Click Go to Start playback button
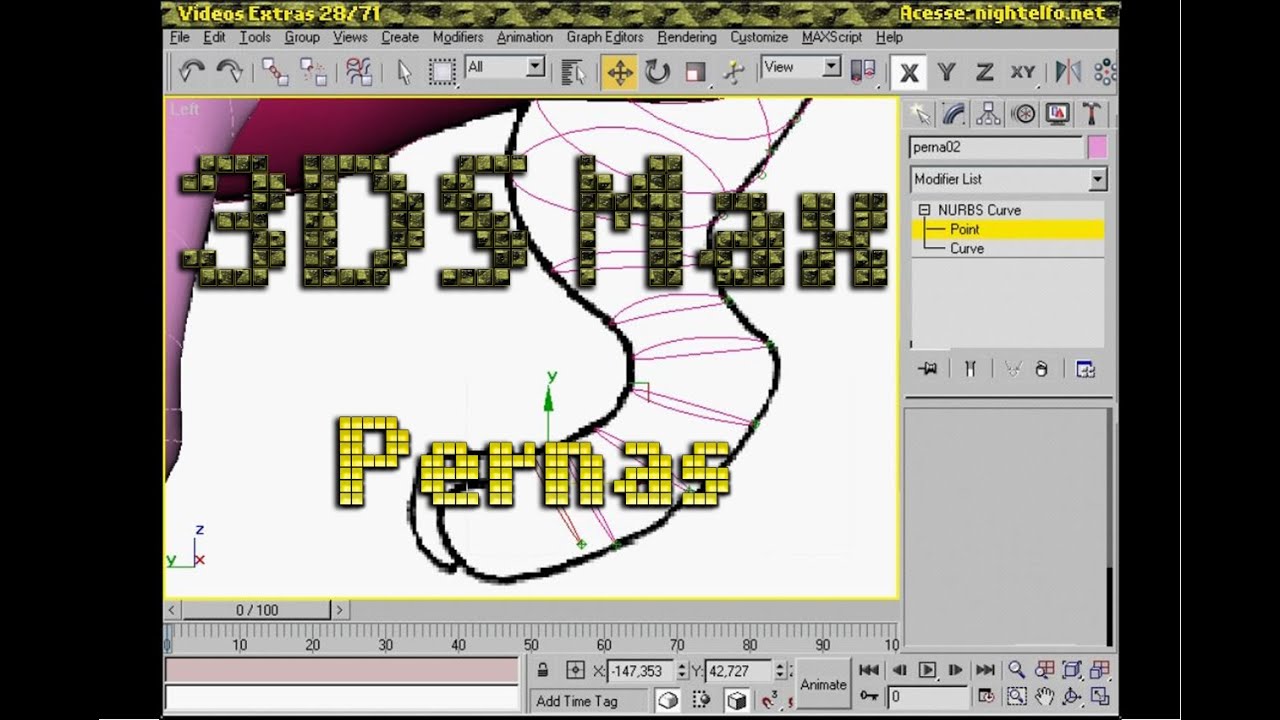Viewport: 1280px width, 720px height. click(x=869, y=670)
